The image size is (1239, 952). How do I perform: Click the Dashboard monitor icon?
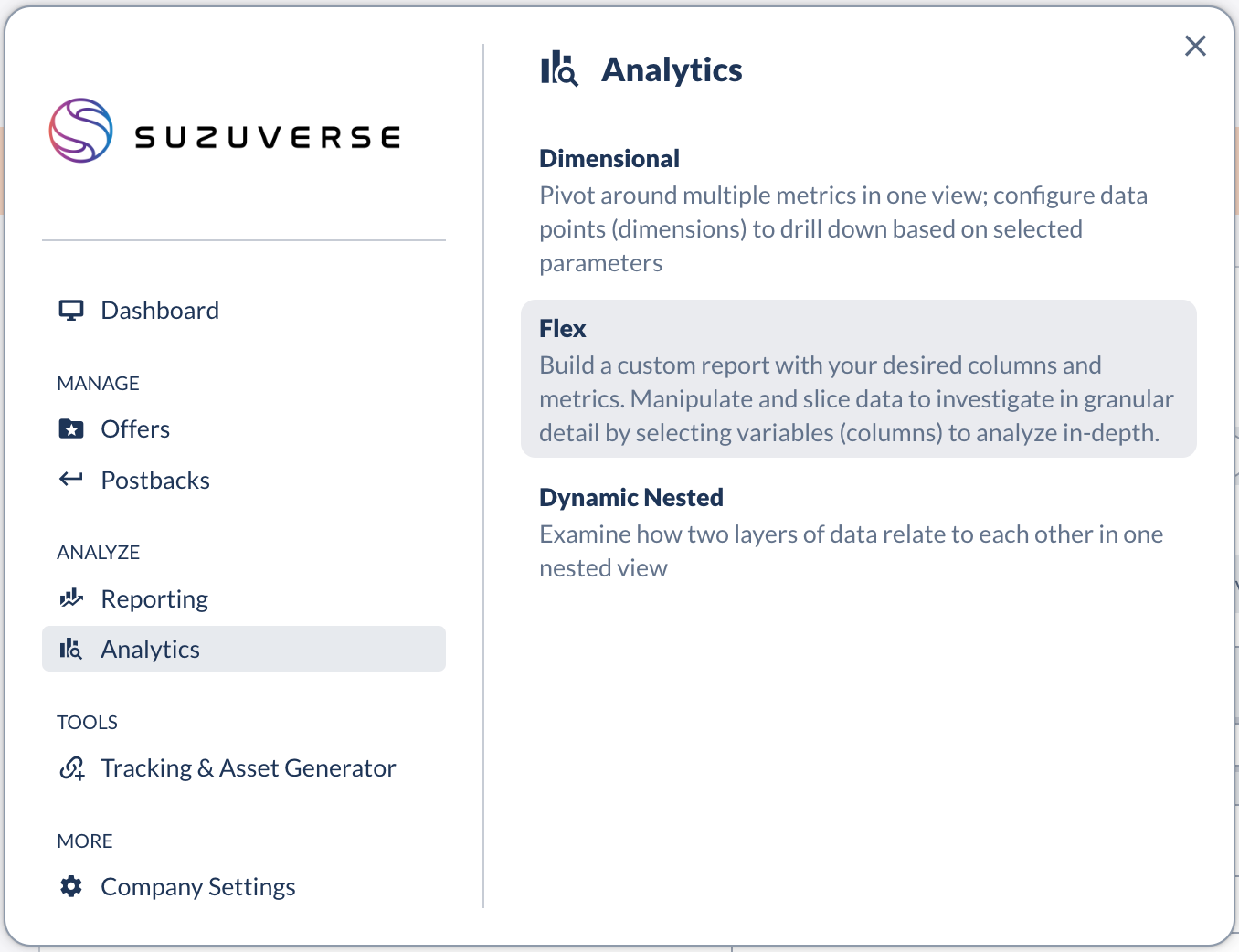(71, 311)
